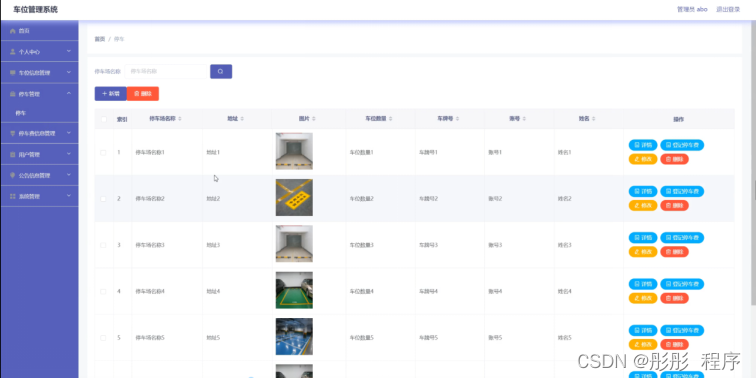This screenshot has height=381, width=756.
Task: Click the 用户管理 sidebar icon
Action: coord(13,154)
